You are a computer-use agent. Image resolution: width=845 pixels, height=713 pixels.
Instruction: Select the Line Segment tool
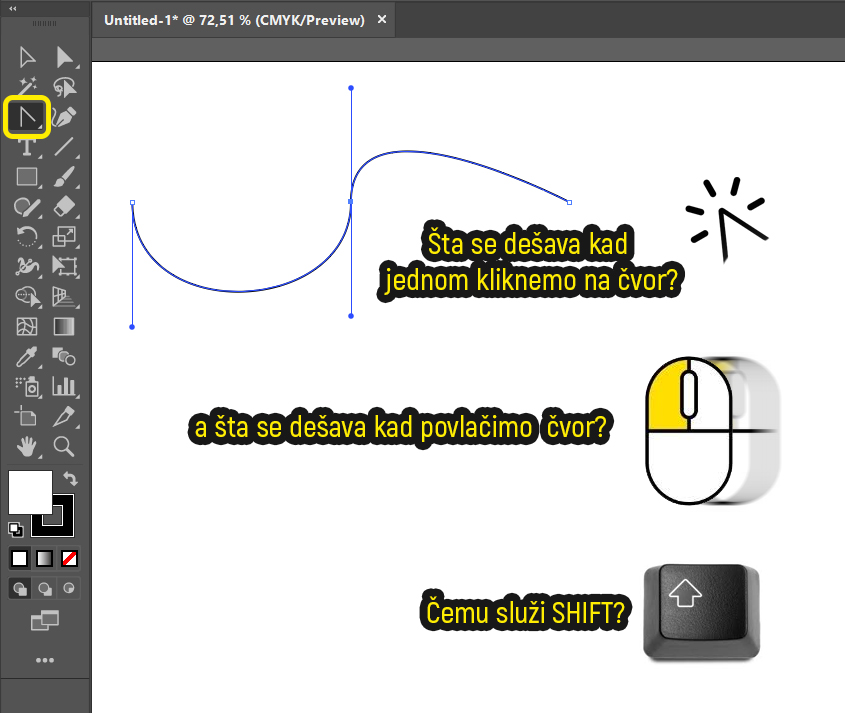pos(64,147)
